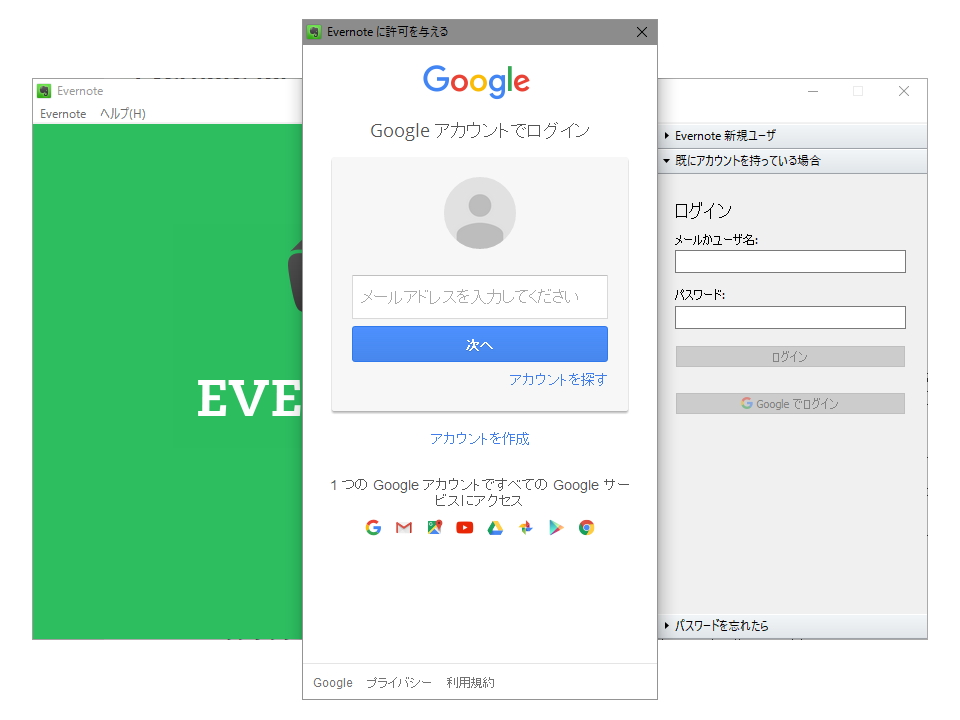Image resolution: width=960 pixels, height=720 pixels.
Task: Click the YouTube icon under the account text
Action: (464, 527)
